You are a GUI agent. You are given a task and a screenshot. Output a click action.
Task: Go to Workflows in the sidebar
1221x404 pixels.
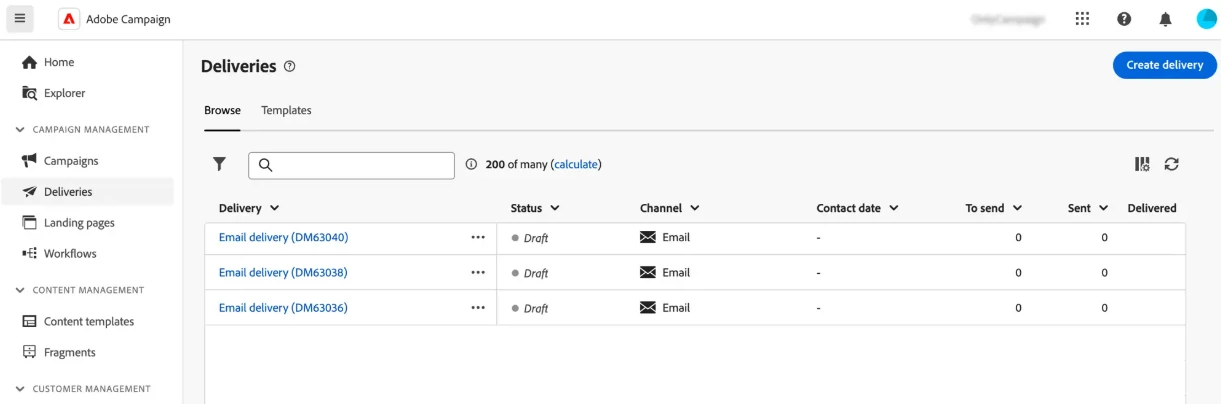coord(70,254)
